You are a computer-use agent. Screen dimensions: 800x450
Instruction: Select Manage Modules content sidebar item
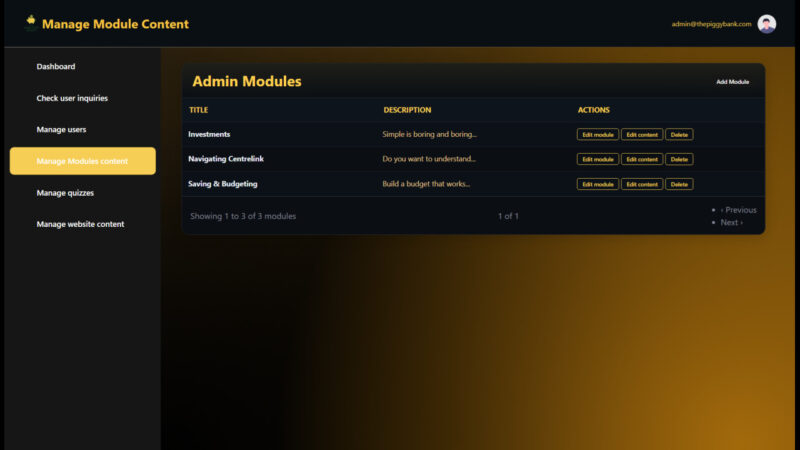click(83, 161)
